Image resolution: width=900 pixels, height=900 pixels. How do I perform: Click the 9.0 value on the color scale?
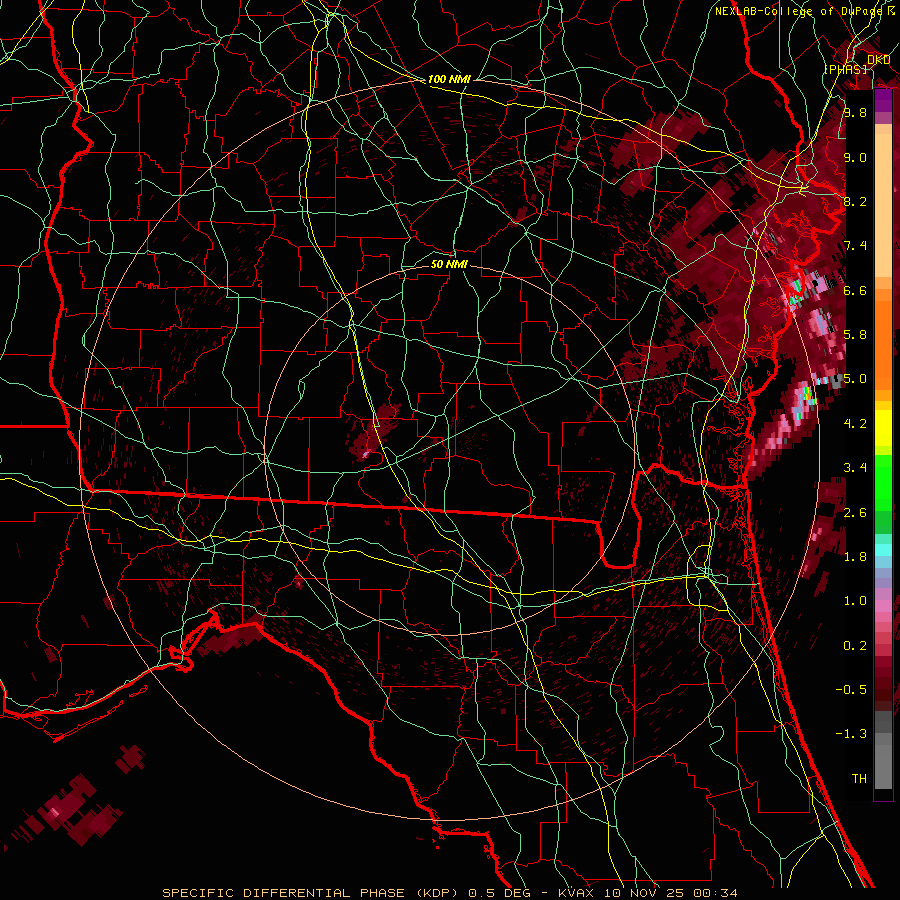pos(855,157)
